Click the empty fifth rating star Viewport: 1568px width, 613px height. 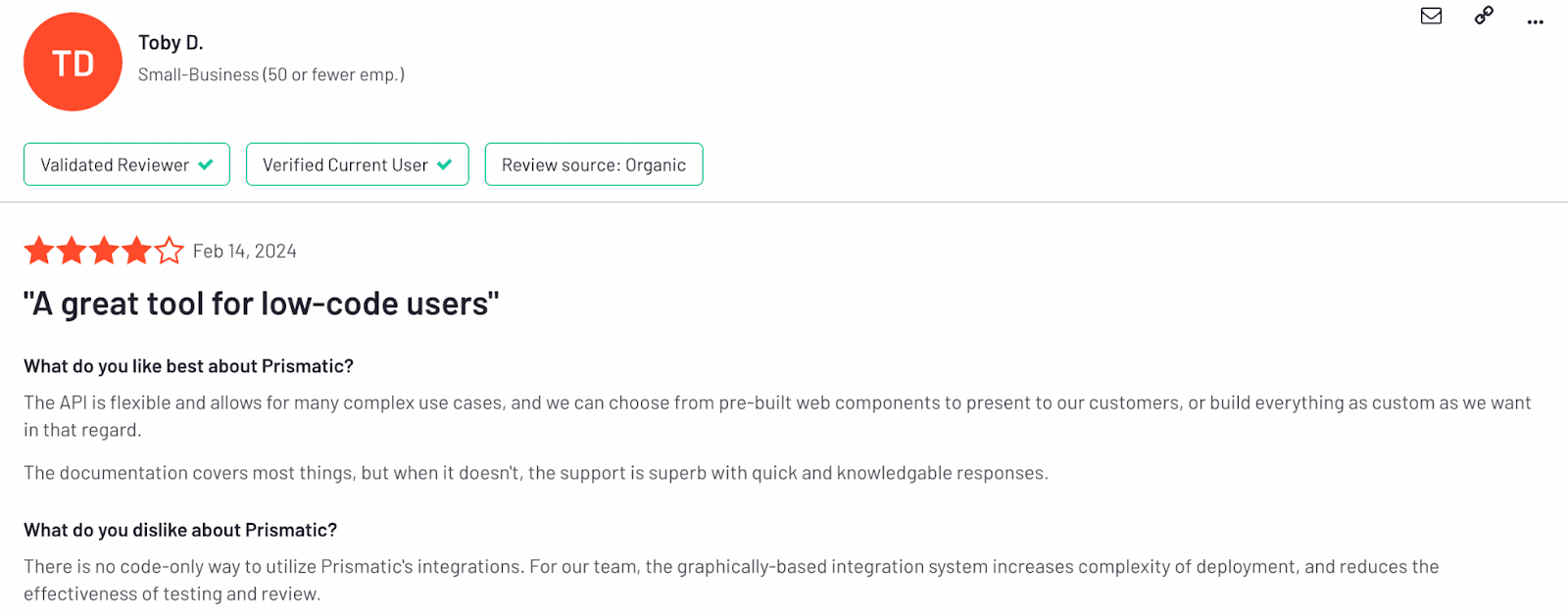[169, 251]
